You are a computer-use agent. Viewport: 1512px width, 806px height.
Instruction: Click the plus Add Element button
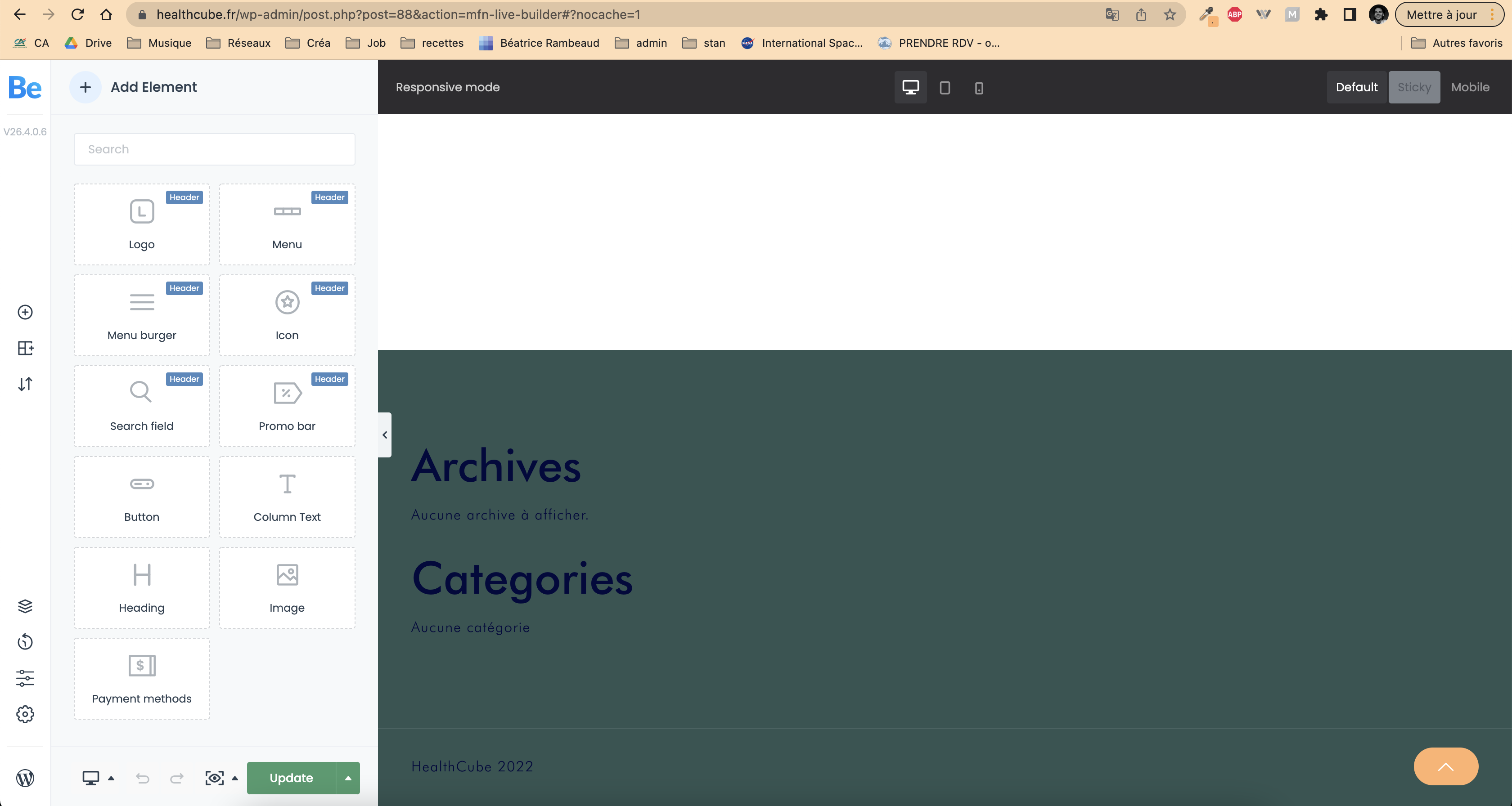[85, 87]
